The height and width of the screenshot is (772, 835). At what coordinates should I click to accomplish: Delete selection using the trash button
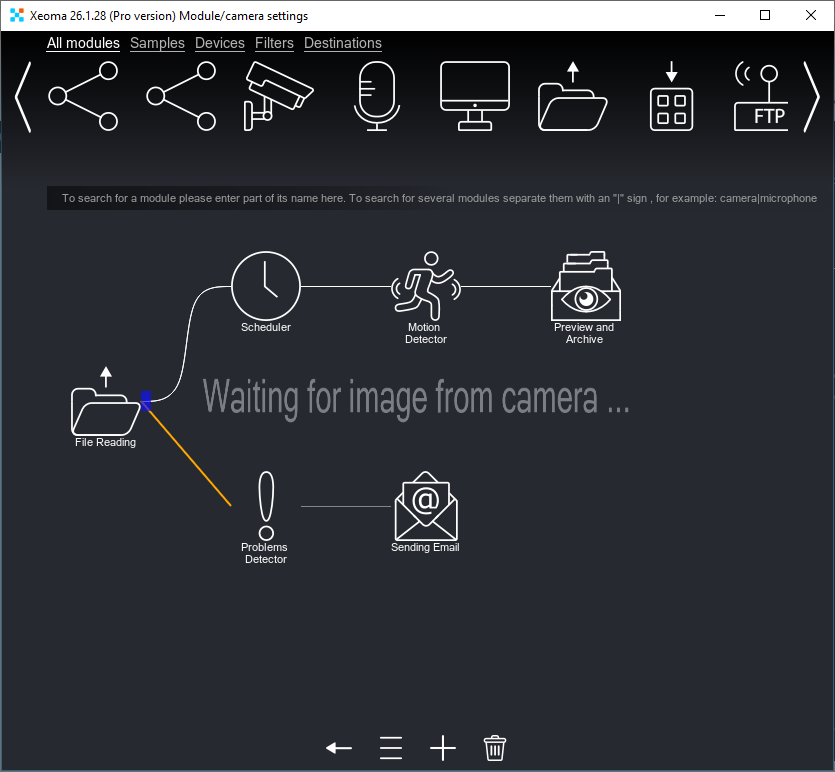click(494, 747)
